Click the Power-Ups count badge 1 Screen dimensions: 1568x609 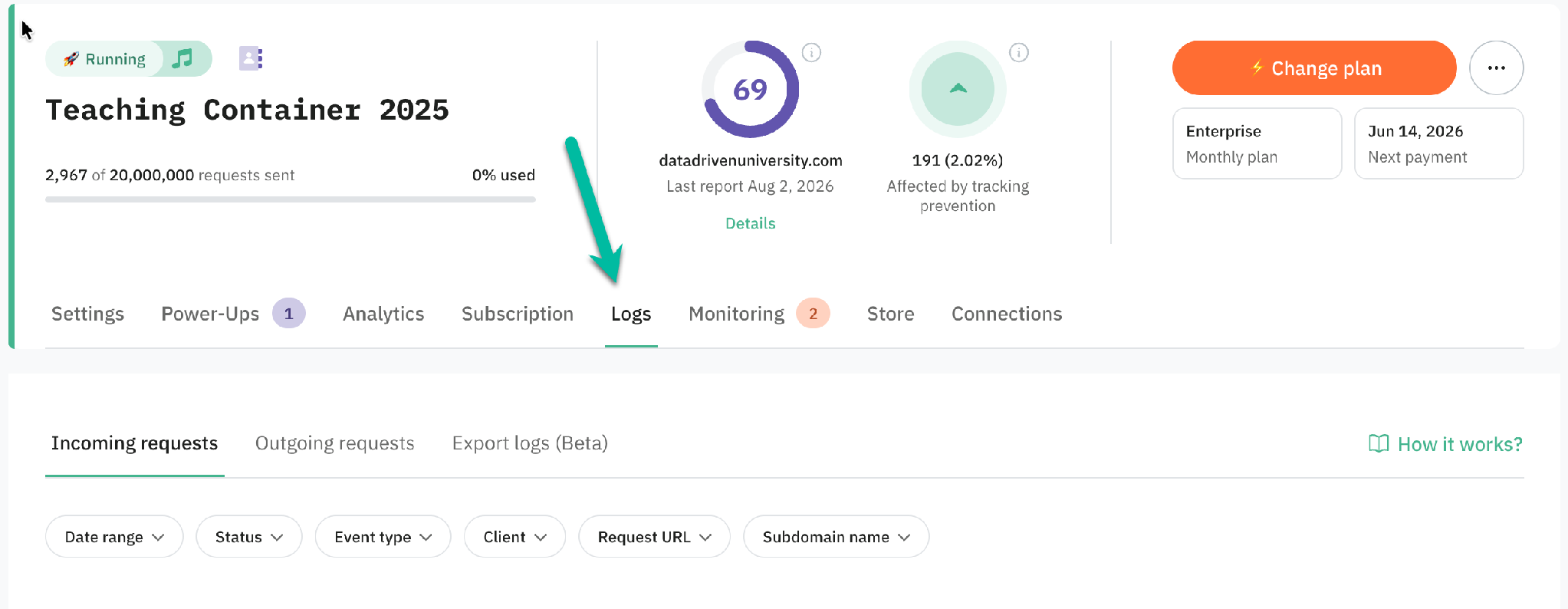[289, 313]
